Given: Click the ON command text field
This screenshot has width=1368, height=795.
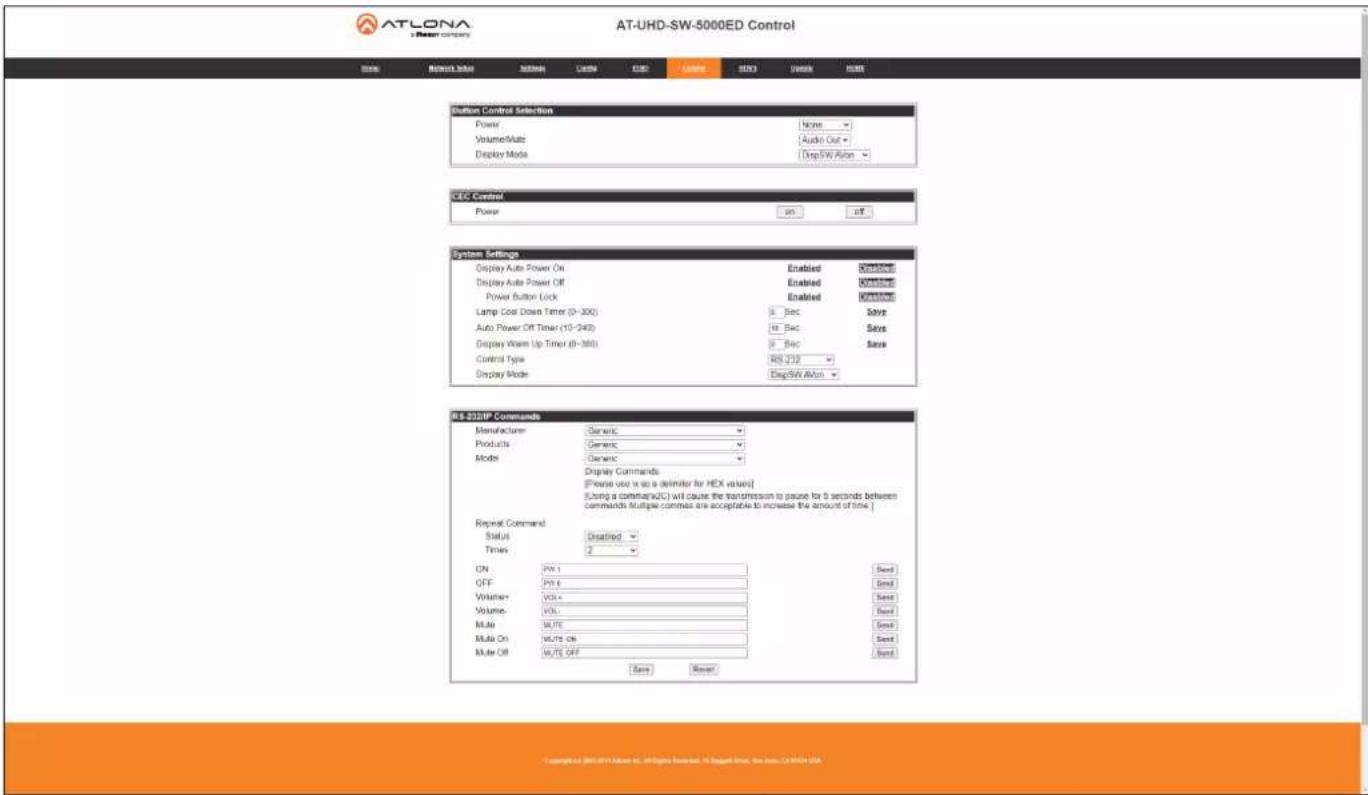Looking at the screenshot, I should [644, 570].
